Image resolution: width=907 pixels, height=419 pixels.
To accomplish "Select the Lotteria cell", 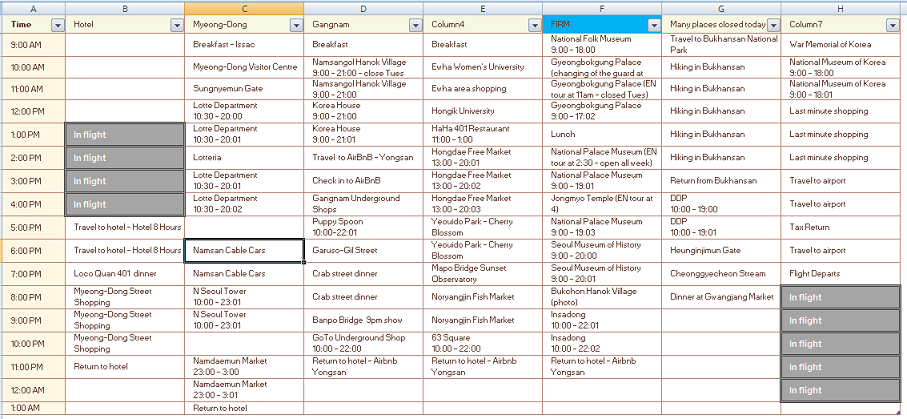I will point(245,158).
